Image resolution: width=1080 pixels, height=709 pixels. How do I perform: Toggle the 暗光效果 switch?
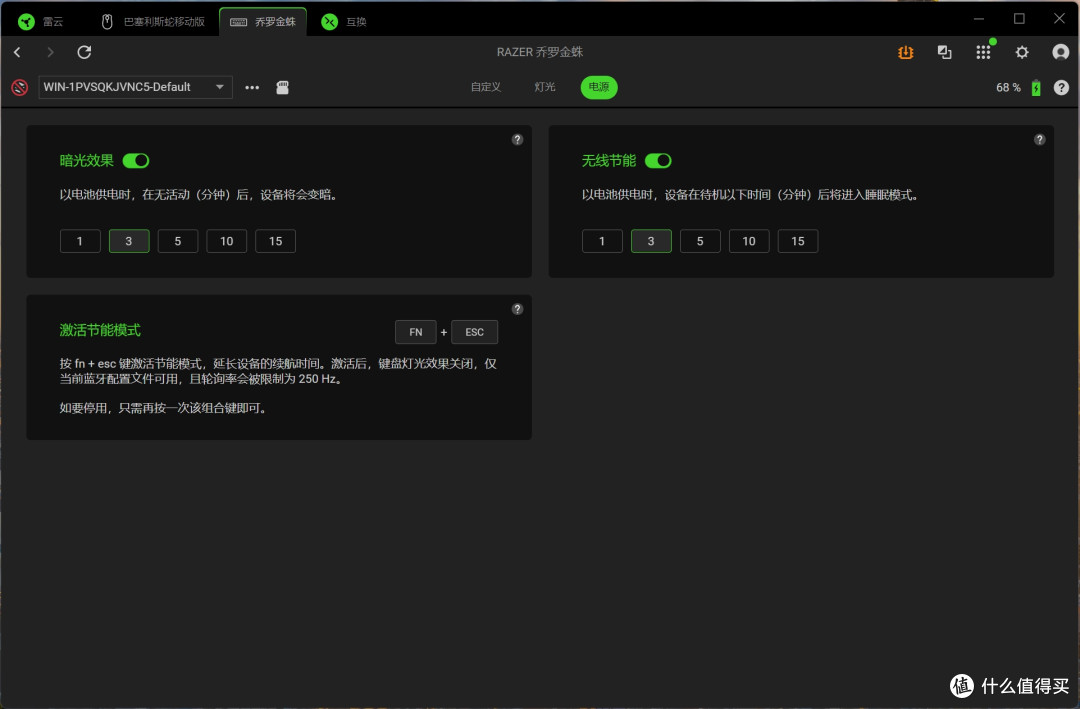(136, 161)
